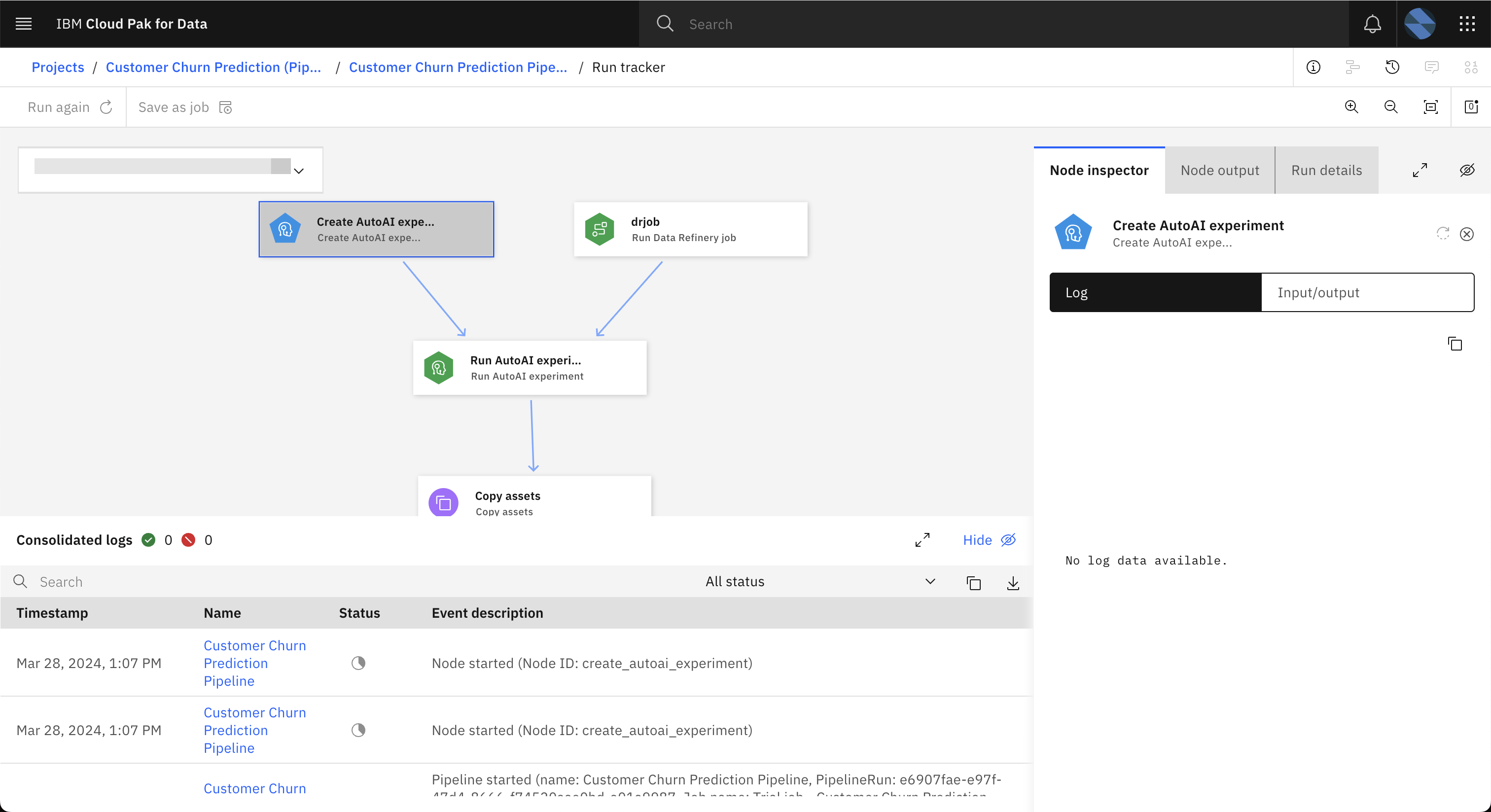Screen dimensions: 1491x812
Task: Select the Create AutoAI experiment node
Action: [376, 229]
